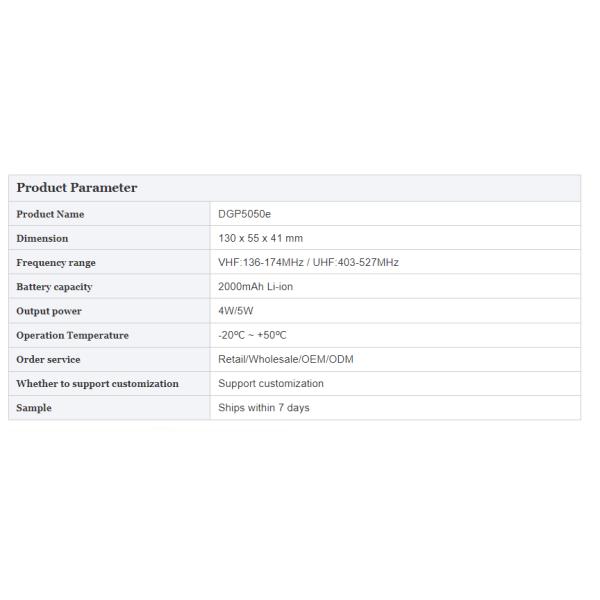600x600 pixels.
Task: Select the Sample label cell
Action: tap(34, 408)
